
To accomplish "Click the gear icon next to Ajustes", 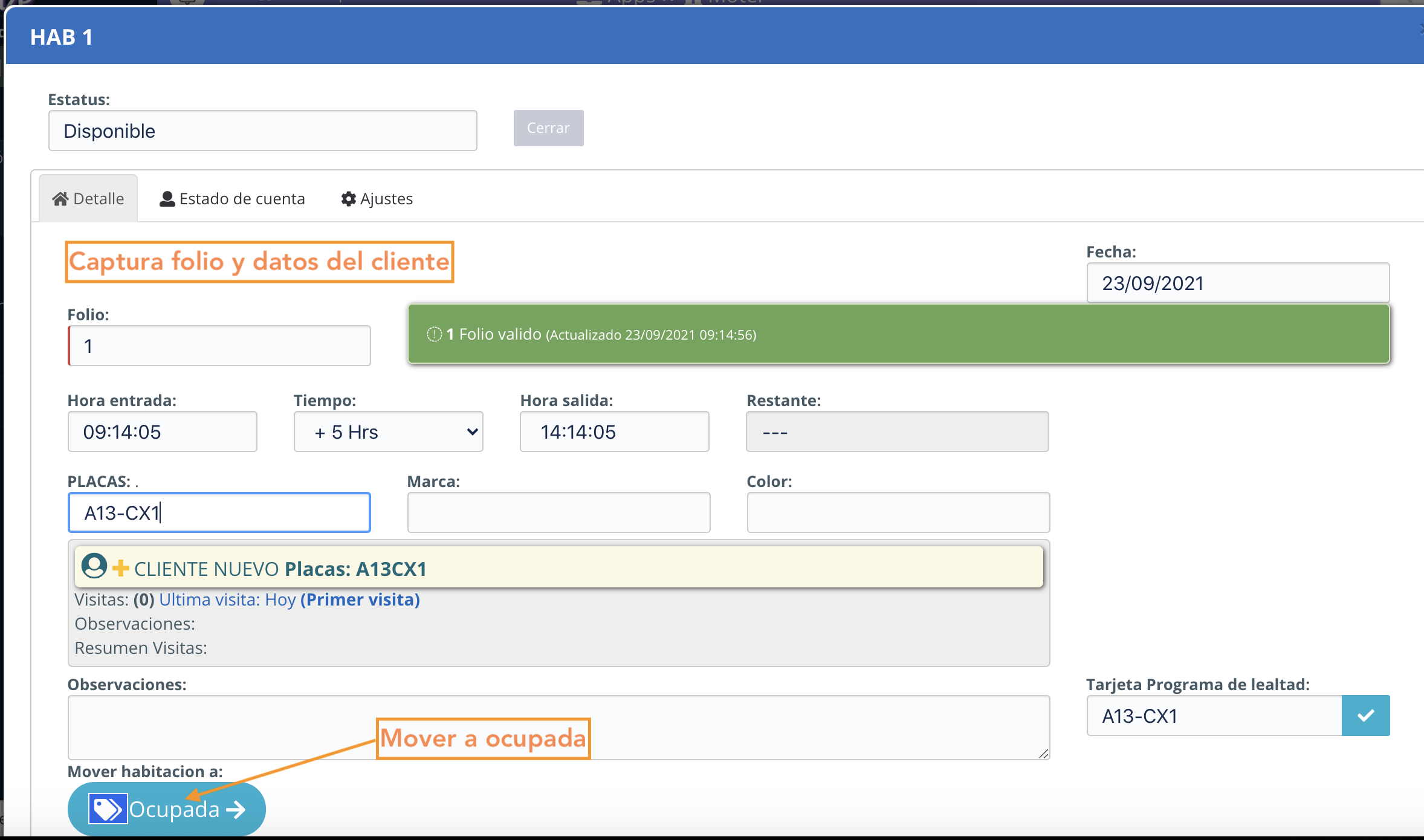I will tap(348, 199).
